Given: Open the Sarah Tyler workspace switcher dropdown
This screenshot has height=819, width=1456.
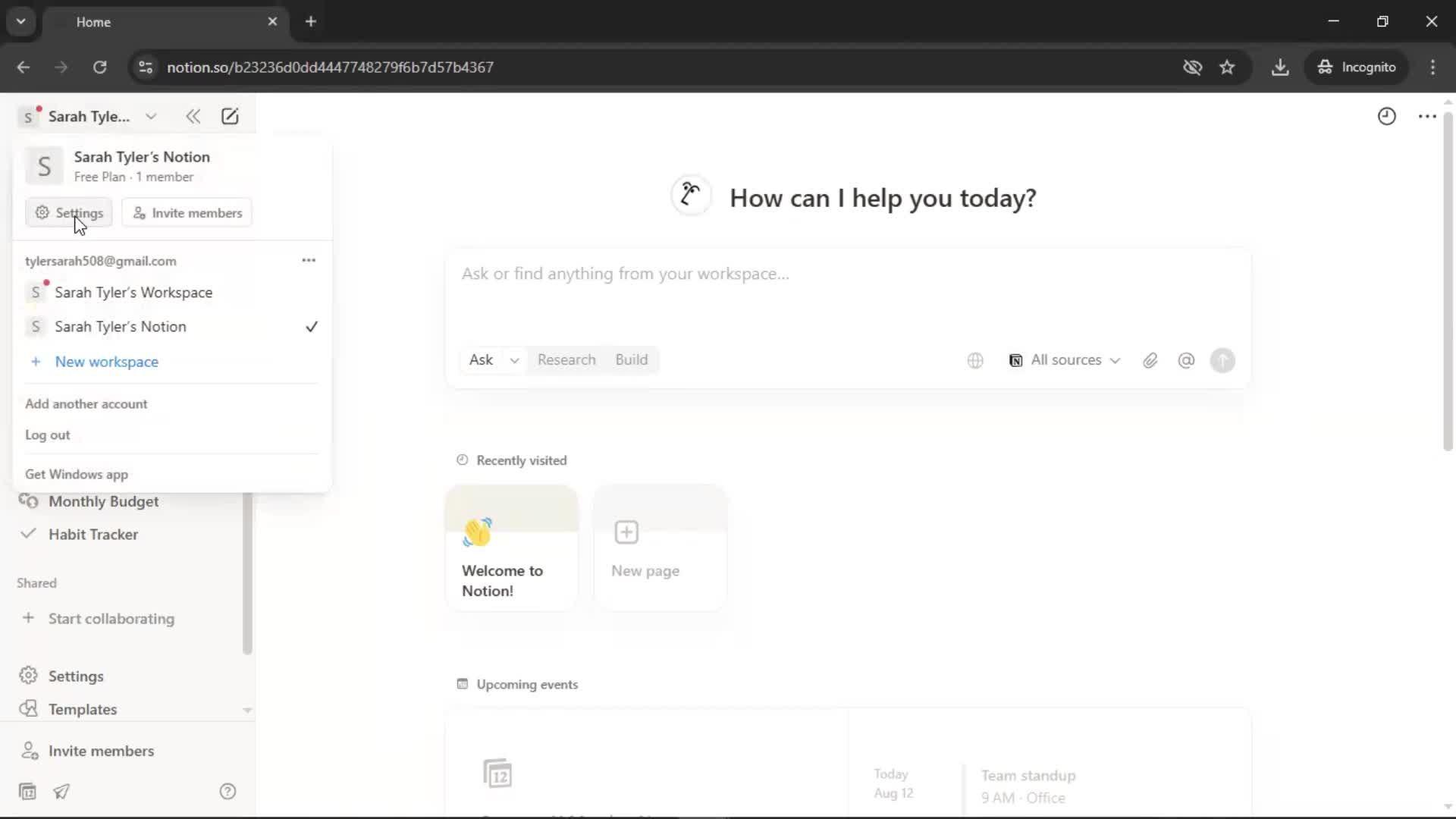Looking at the screenshot, I should (88, 116).
